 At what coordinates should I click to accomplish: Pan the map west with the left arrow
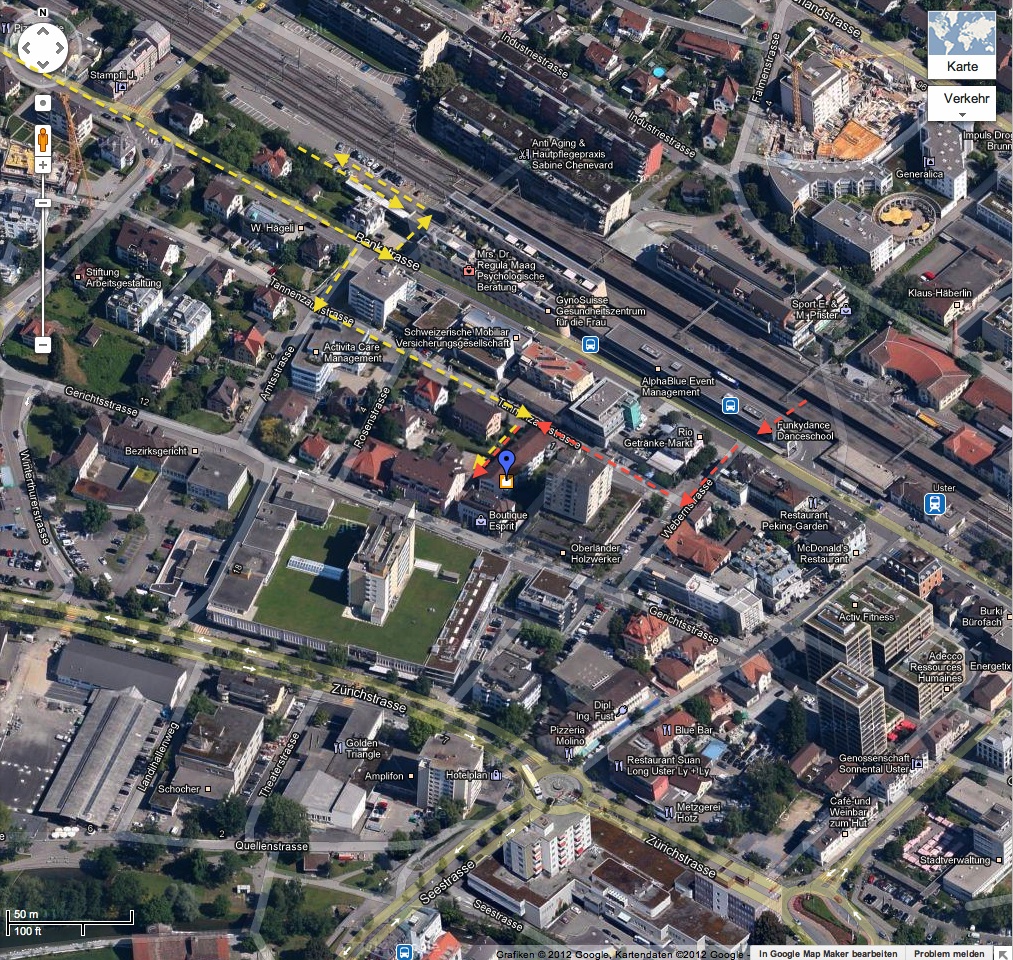[x=27, y=47]
